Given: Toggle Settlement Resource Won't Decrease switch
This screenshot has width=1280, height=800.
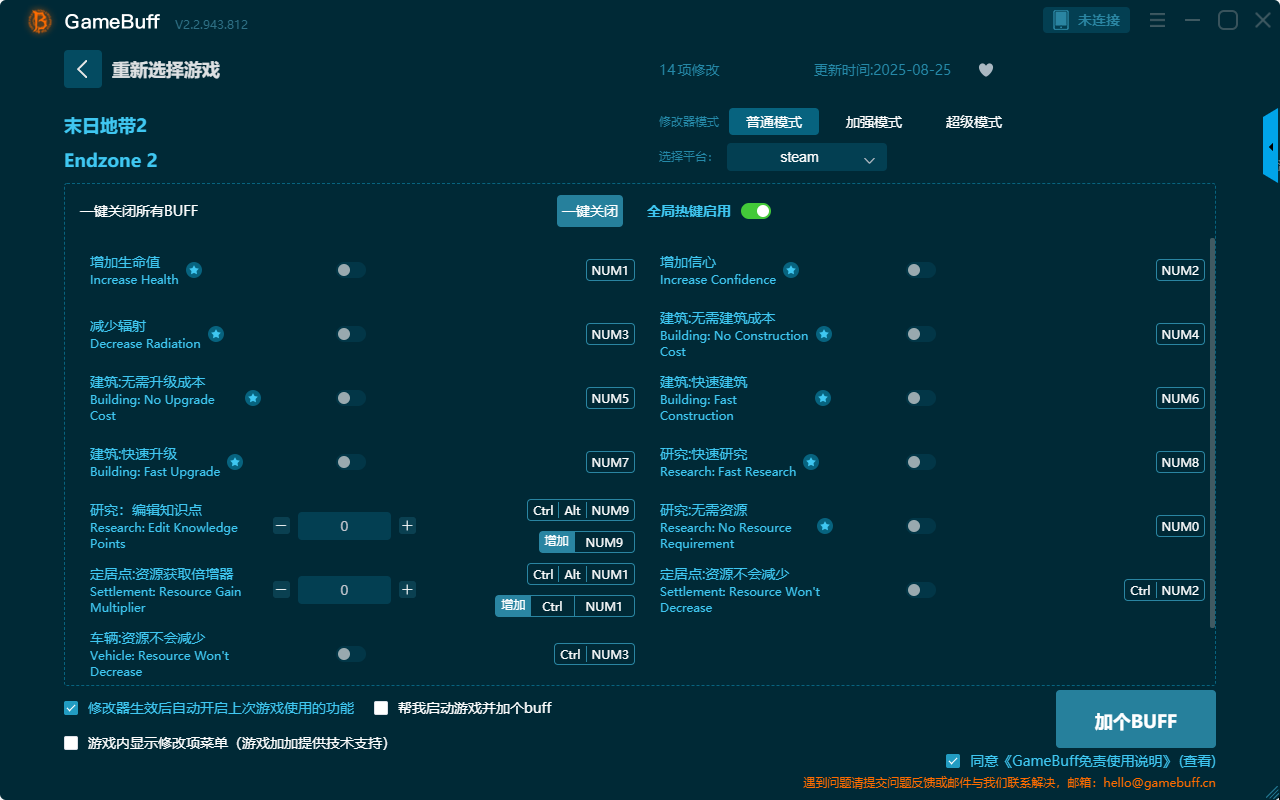Looking at the screenshot, I should coord(921,590).
